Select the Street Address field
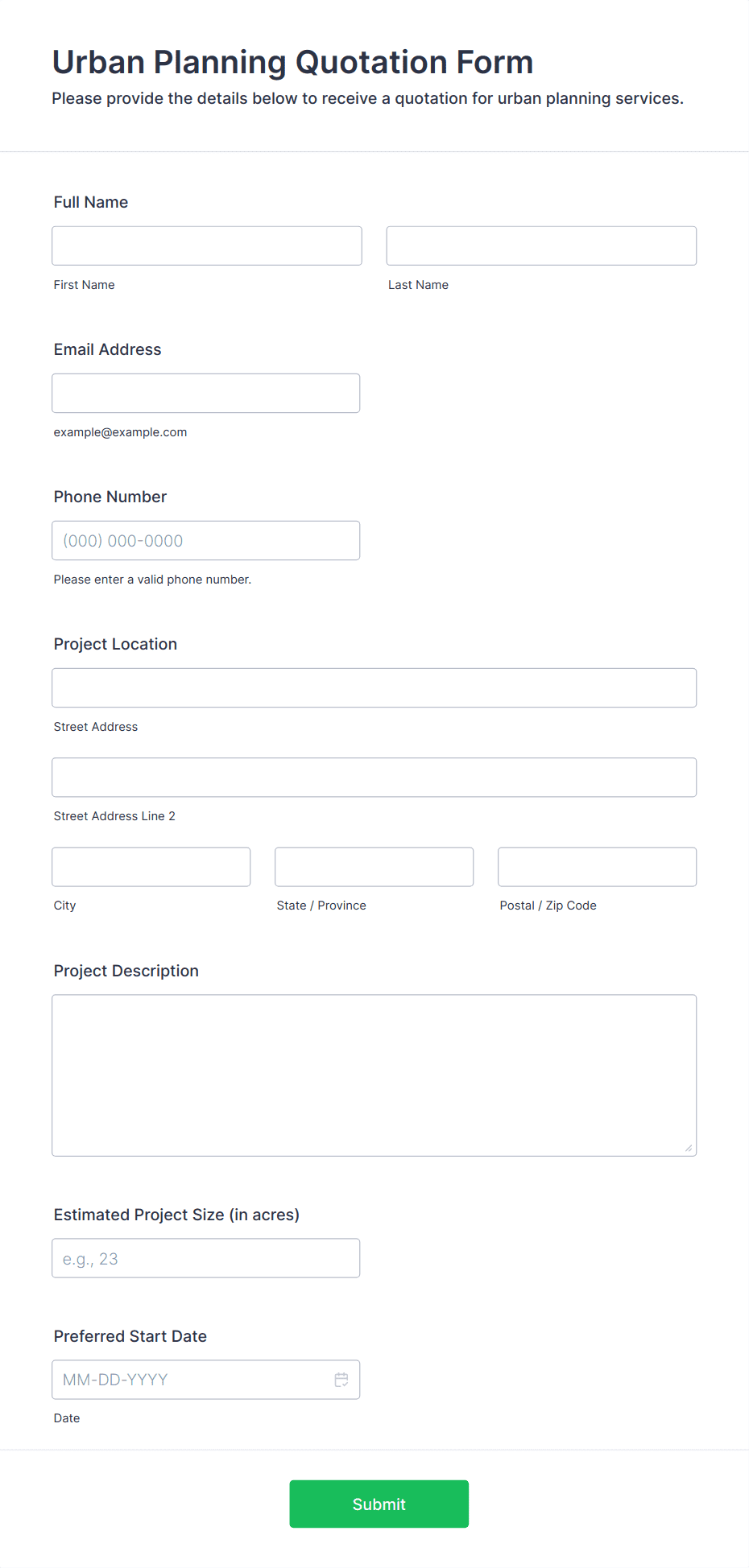 [x=374, y=687]
